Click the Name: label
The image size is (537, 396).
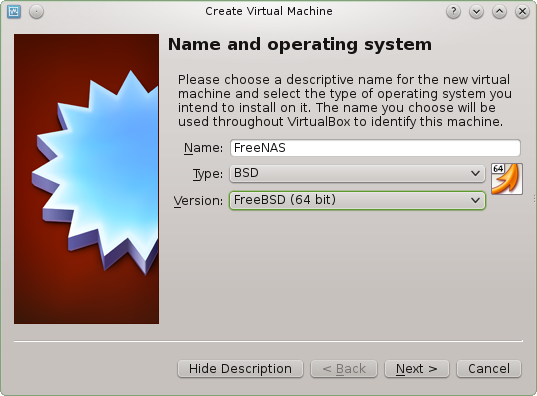pos(203,148)
